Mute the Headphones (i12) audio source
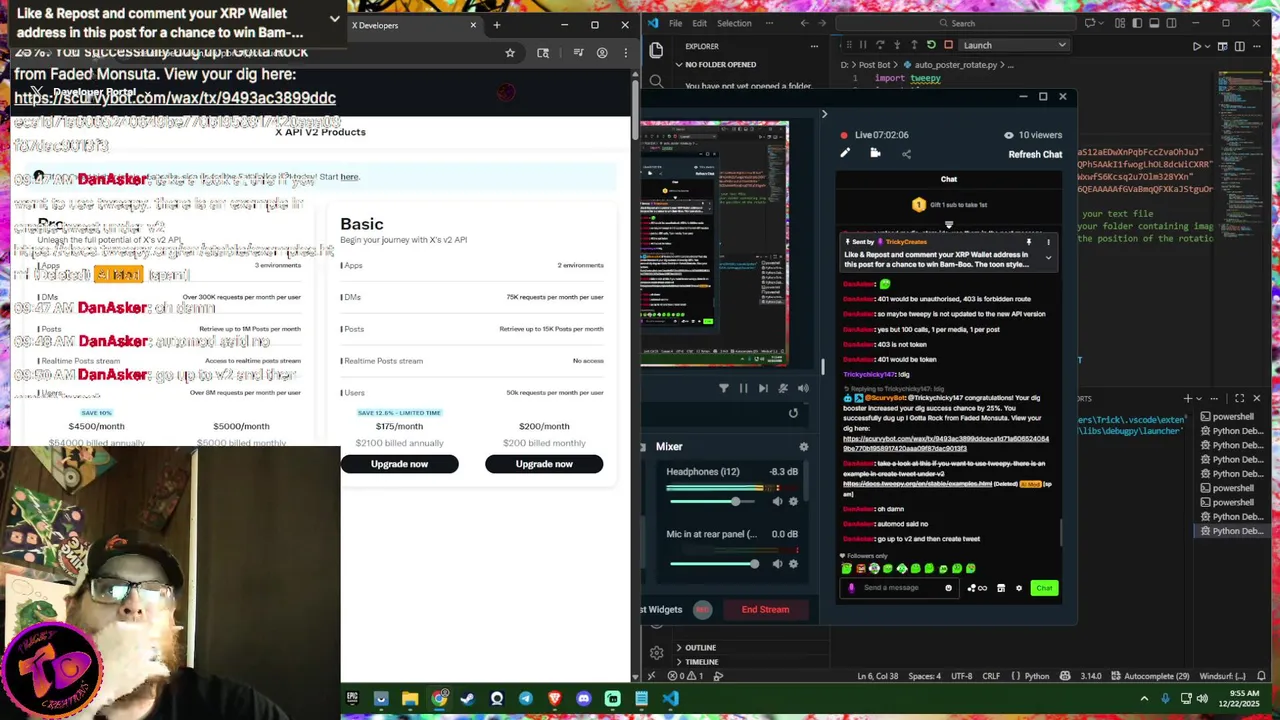Viewport: 1280px width, 720px height. [777, 502]
